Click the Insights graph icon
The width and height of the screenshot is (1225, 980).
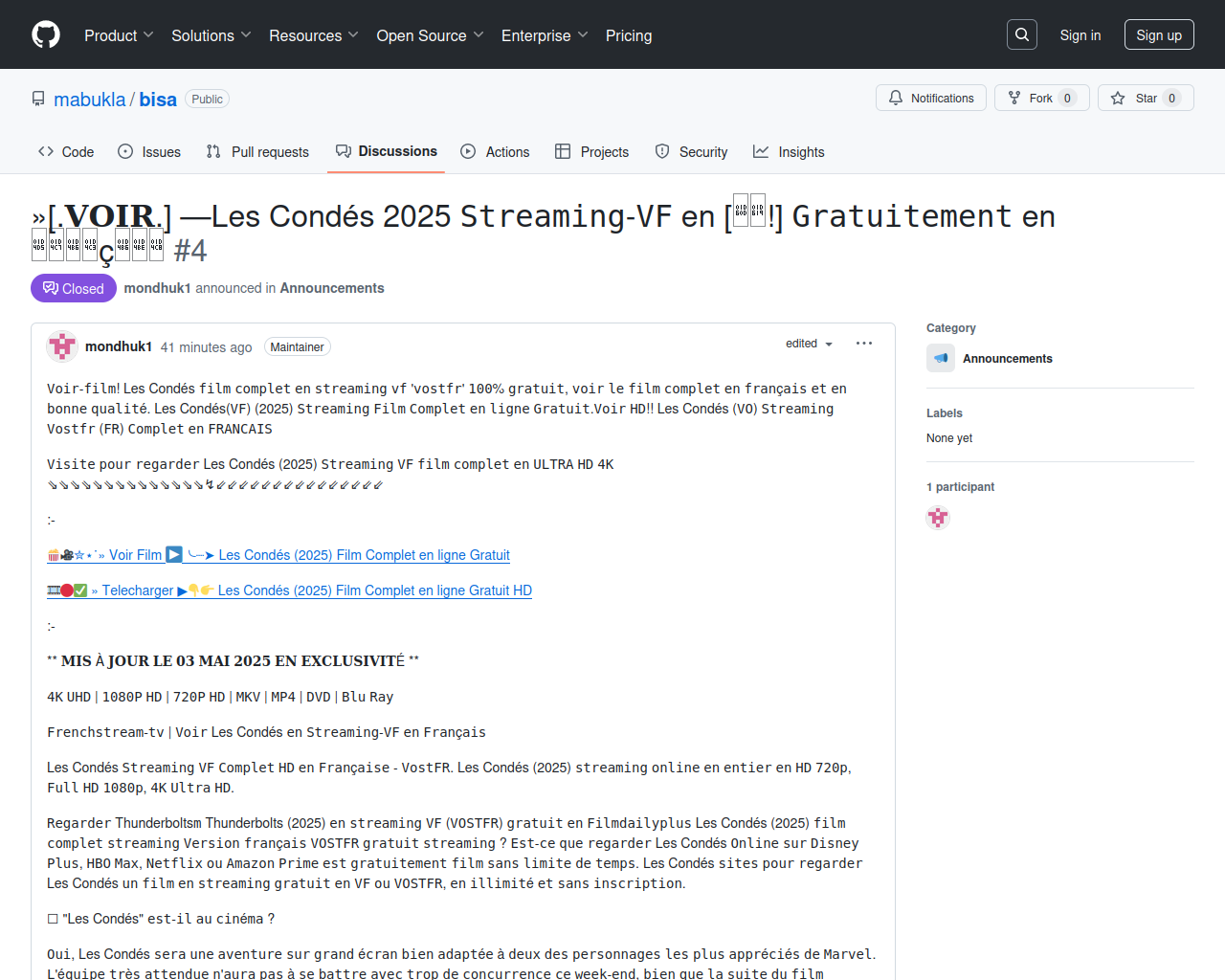point(761,151)
